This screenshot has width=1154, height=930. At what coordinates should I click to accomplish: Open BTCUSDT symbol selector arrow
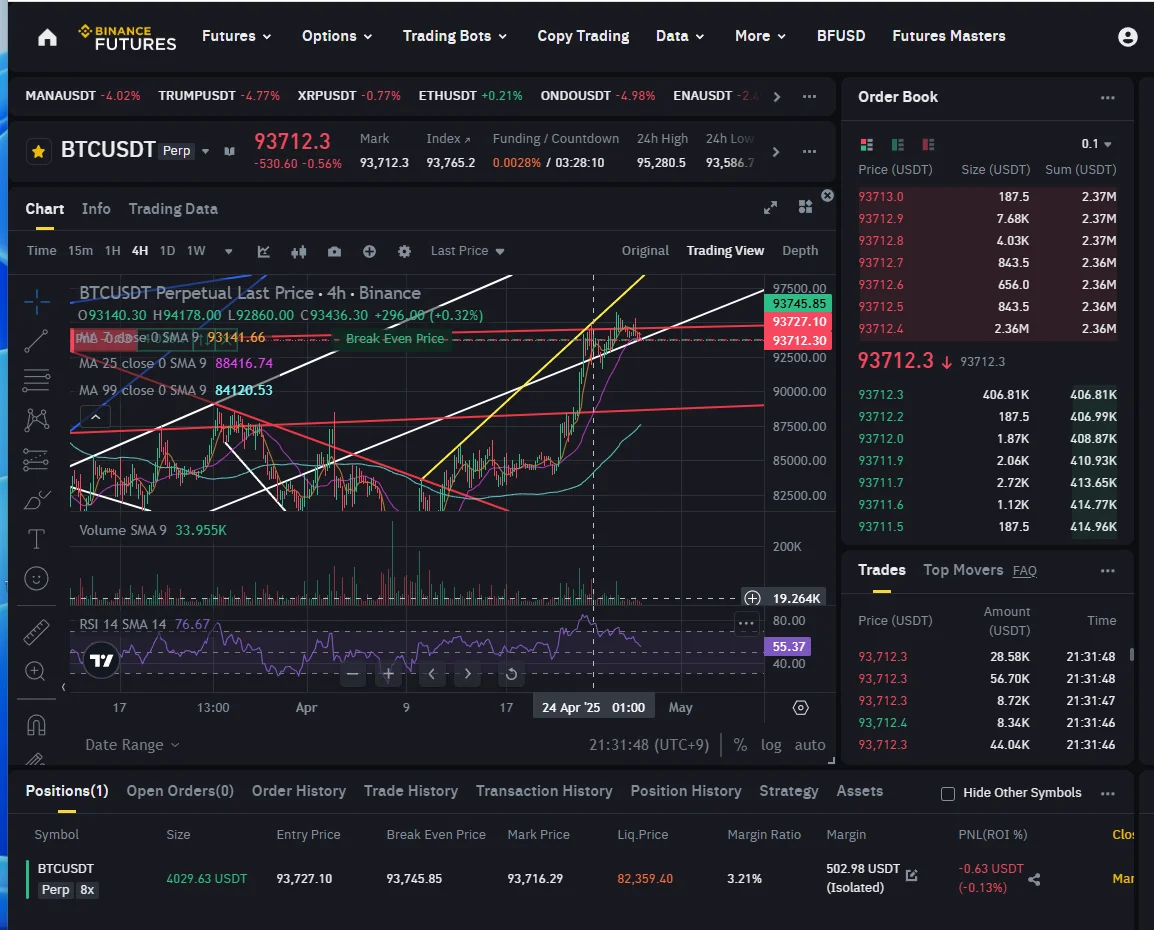coord(205,152)
